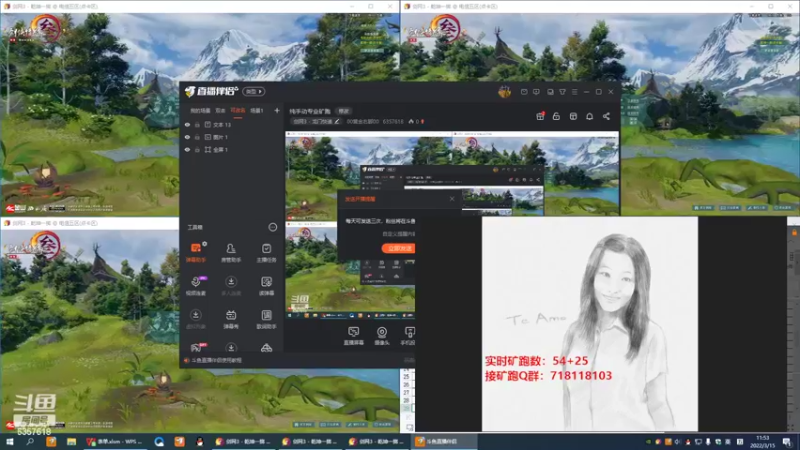Image resolution: width=800 pixels, height=450 pixels.
Task: Select the 全屏 1 source row
Action: [x=232, y=150]
